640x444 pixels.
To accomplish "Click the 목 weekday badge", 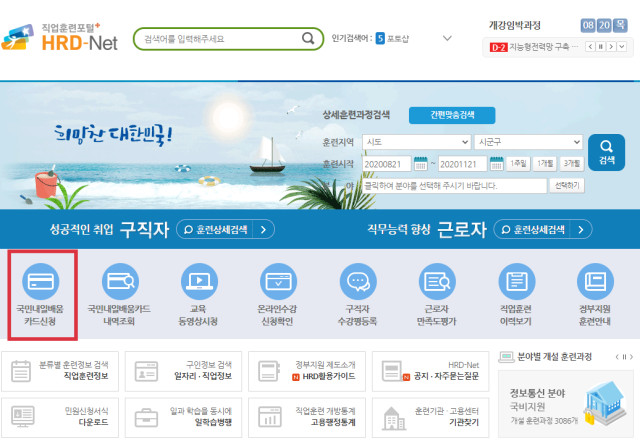I will click(620, 25).
